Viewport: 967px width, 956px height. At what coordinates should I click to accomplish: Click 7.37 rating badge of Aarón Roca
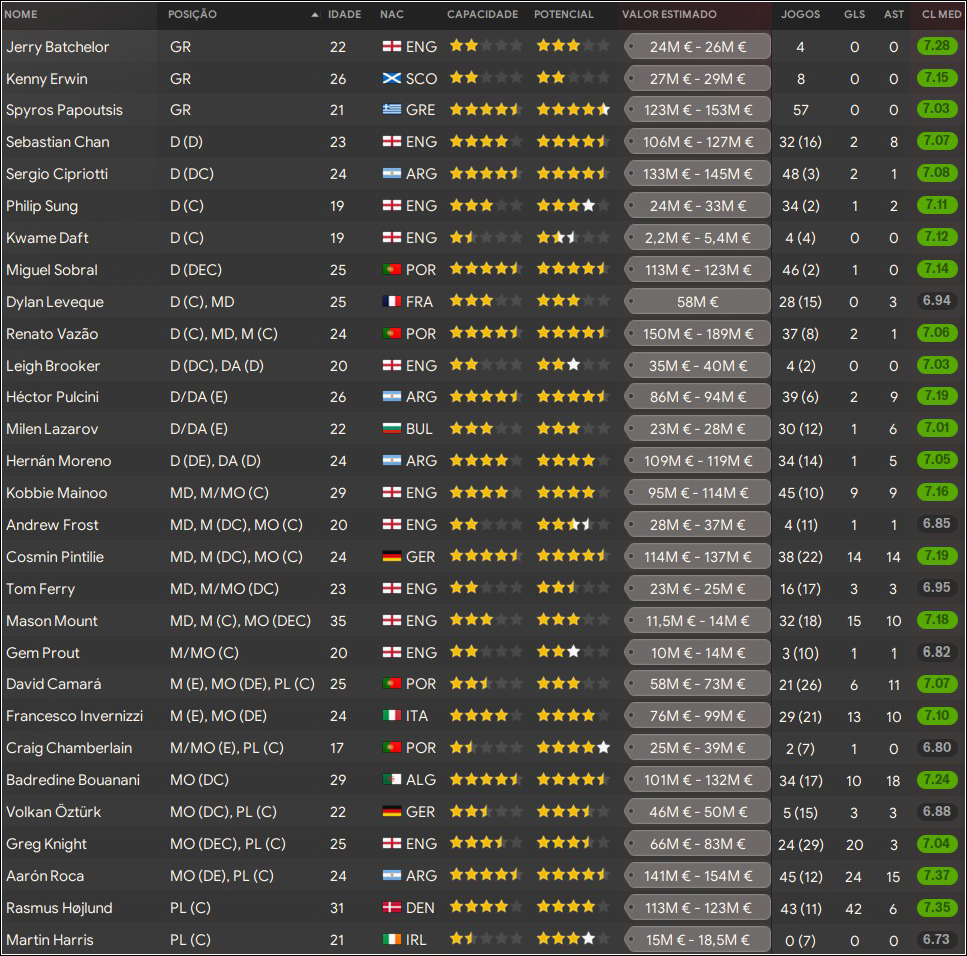pyautogui.click(x=936, y=875)
